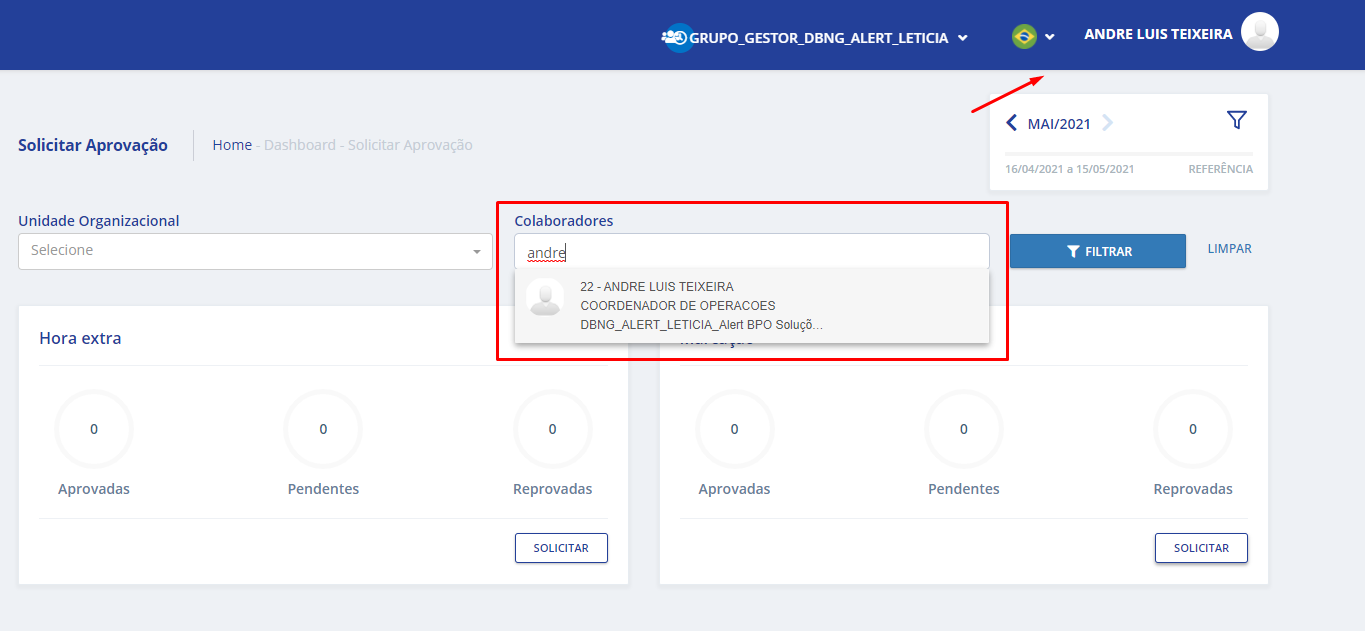The image size is (1365, 631).
Task: Click ANDRE LUIS TEIXEIRA user name
Action: point(1157,34)
